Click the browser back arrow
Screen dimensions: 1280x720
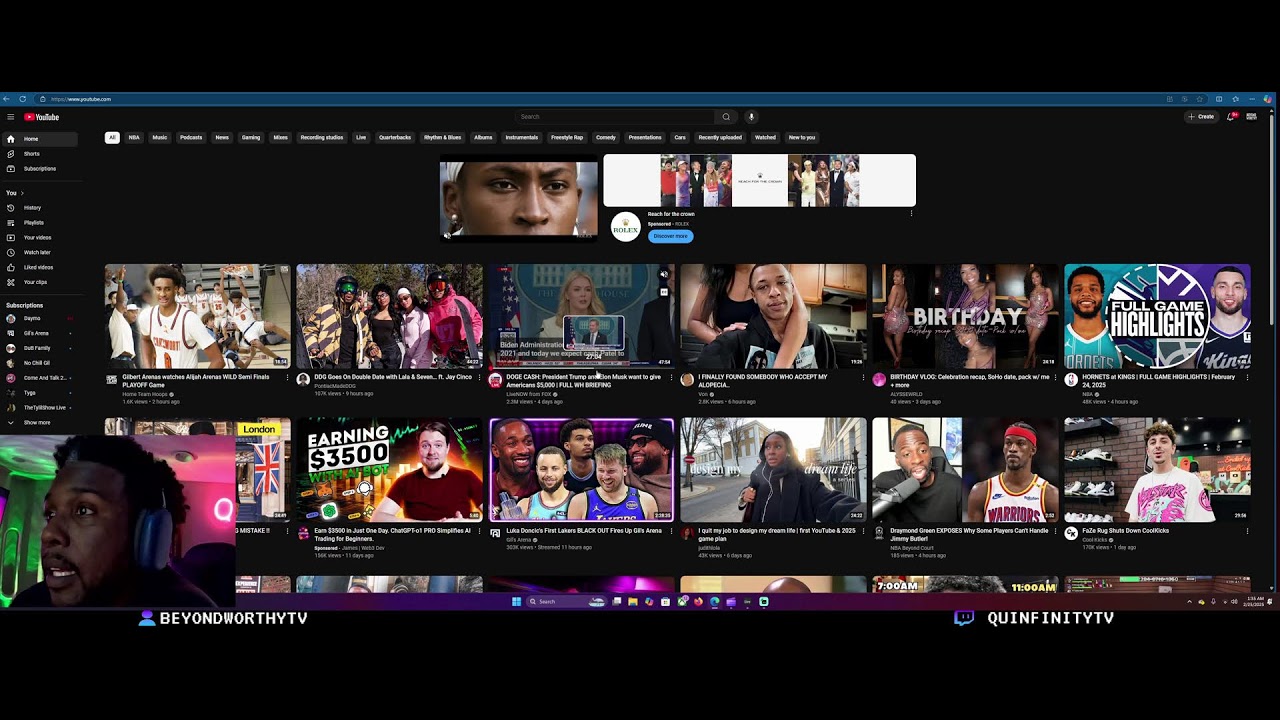(7, 99)
